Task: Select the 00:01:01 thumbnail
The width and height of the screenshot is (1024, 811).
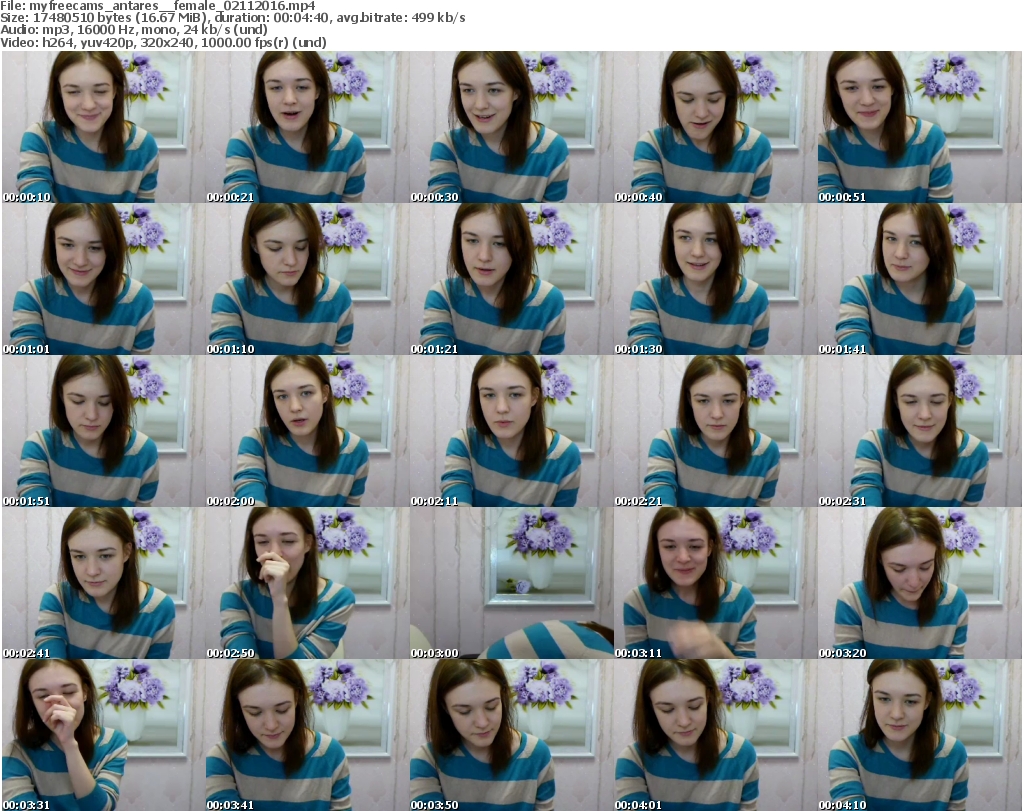Action: [x=103, y=279]
